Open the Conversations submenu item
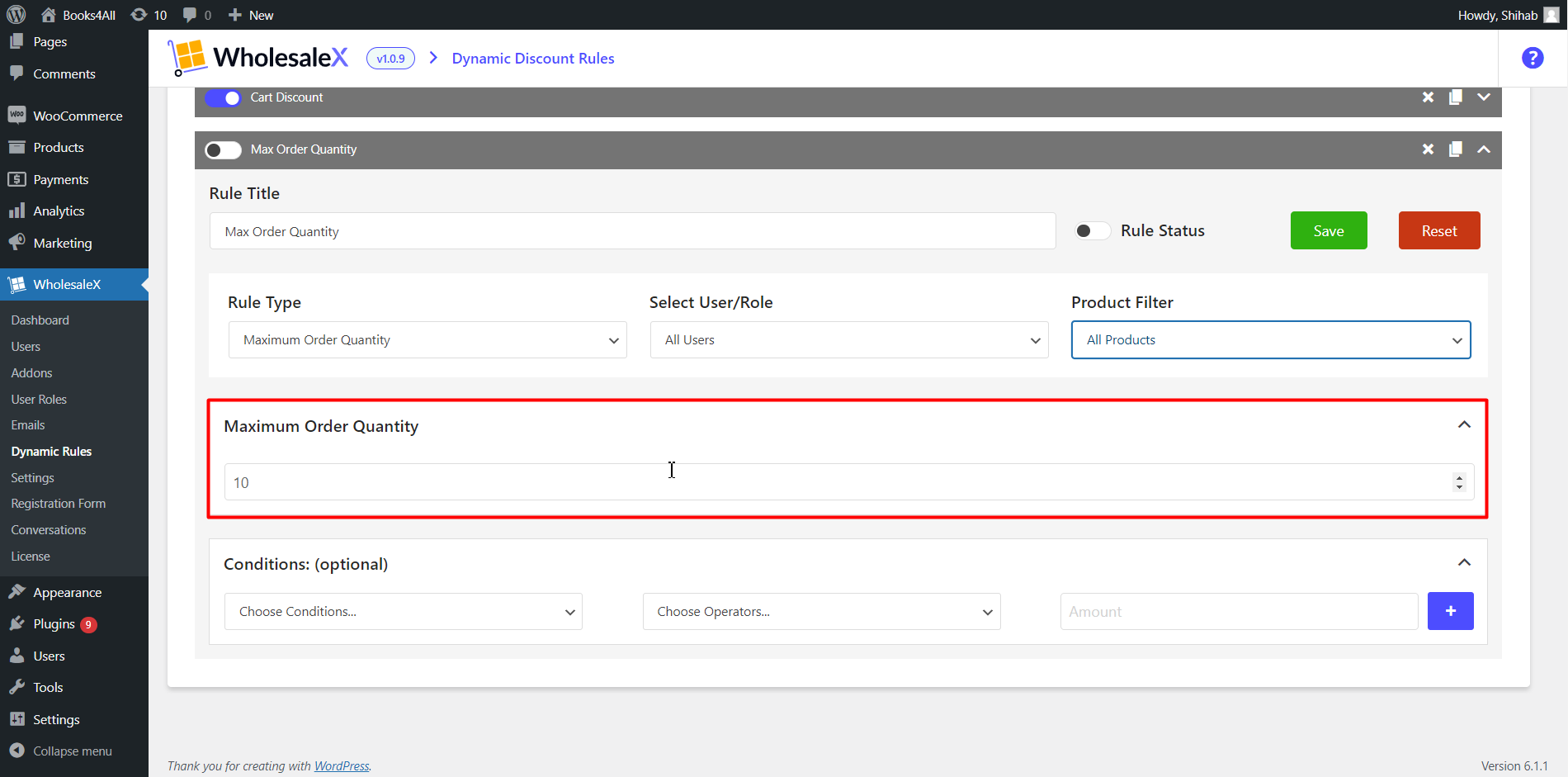 pyautogui.click(x=49, y=530)
